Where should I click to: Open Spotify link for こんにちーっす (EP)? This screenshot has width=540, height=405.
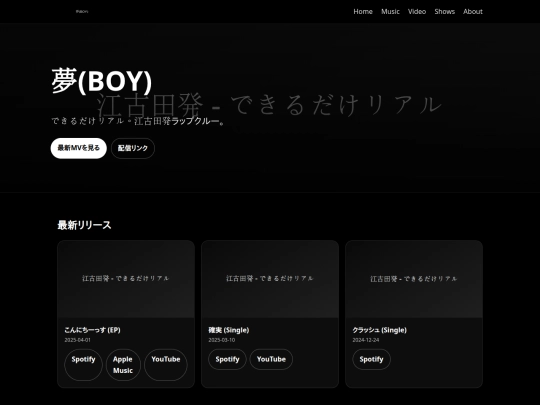point(83,365)
